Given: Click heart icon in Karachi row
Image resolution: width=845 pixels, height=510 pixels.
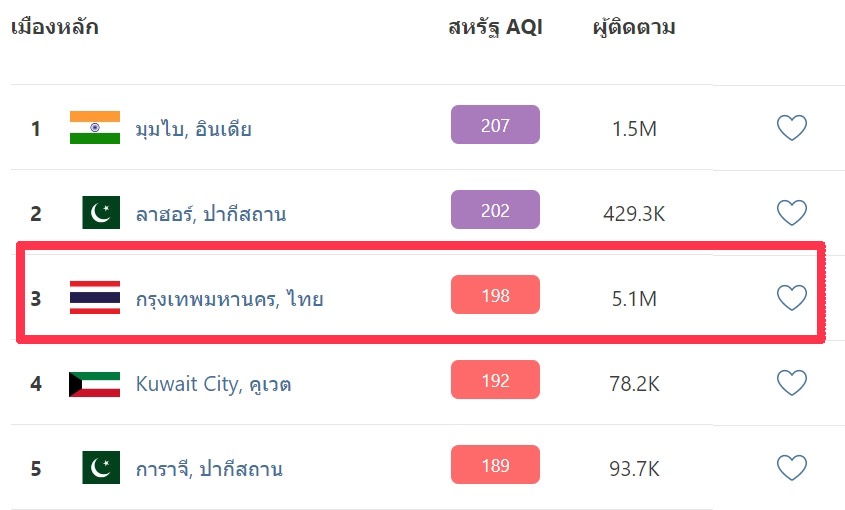Looking at the screenshot, I should (792, 467).
